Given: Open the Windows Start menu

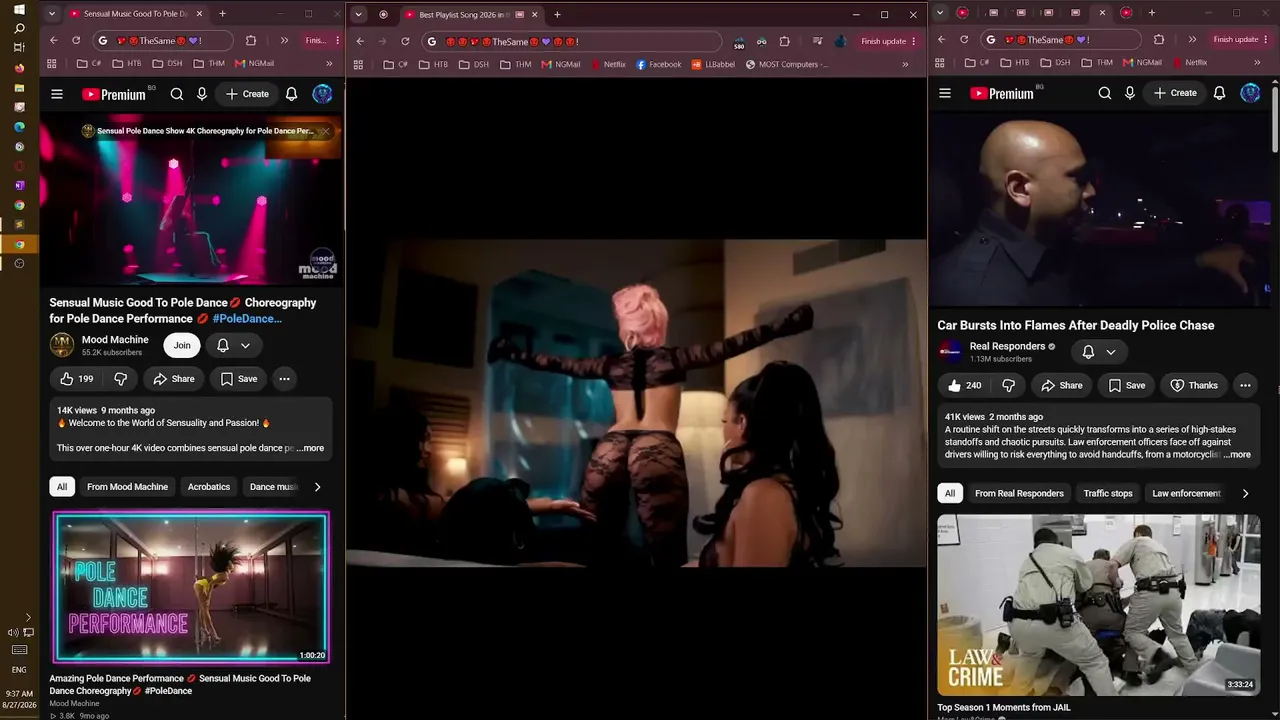Looking at the screenshot, I should (x=19, y=9).
